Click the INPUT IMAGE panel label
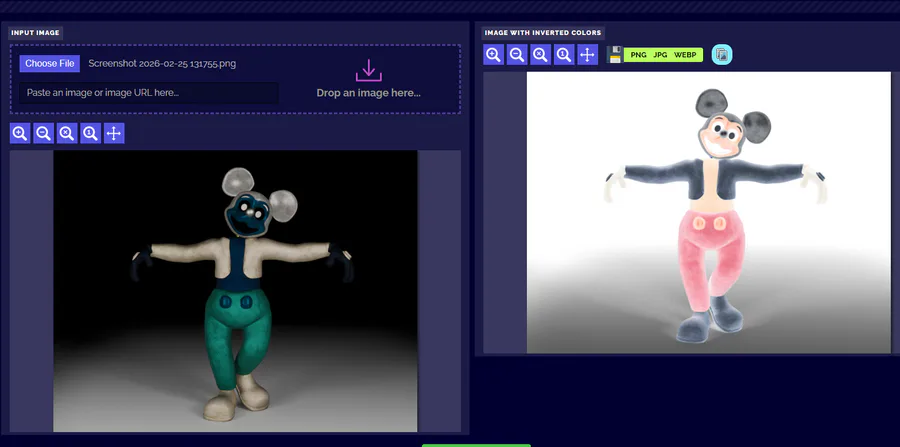Image resolution: width=900 pixels, height=447 pixels. tap(35, 33)
